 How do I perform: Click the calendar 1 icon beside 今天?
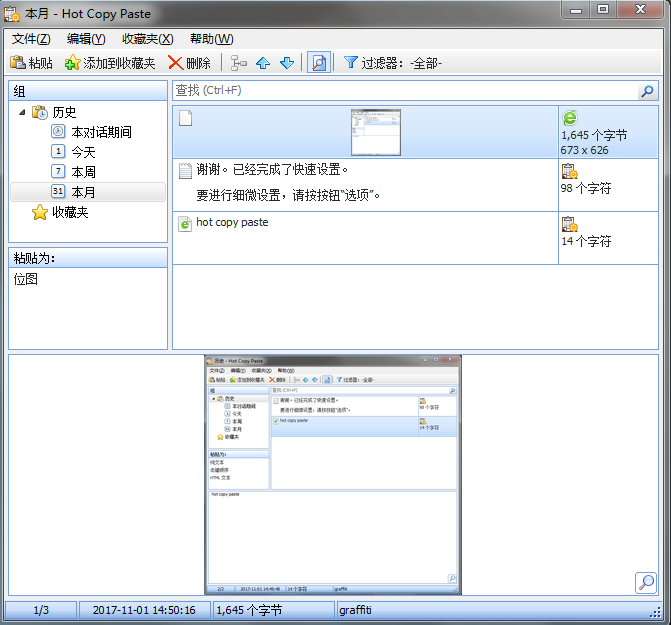[x=58, y=151]
